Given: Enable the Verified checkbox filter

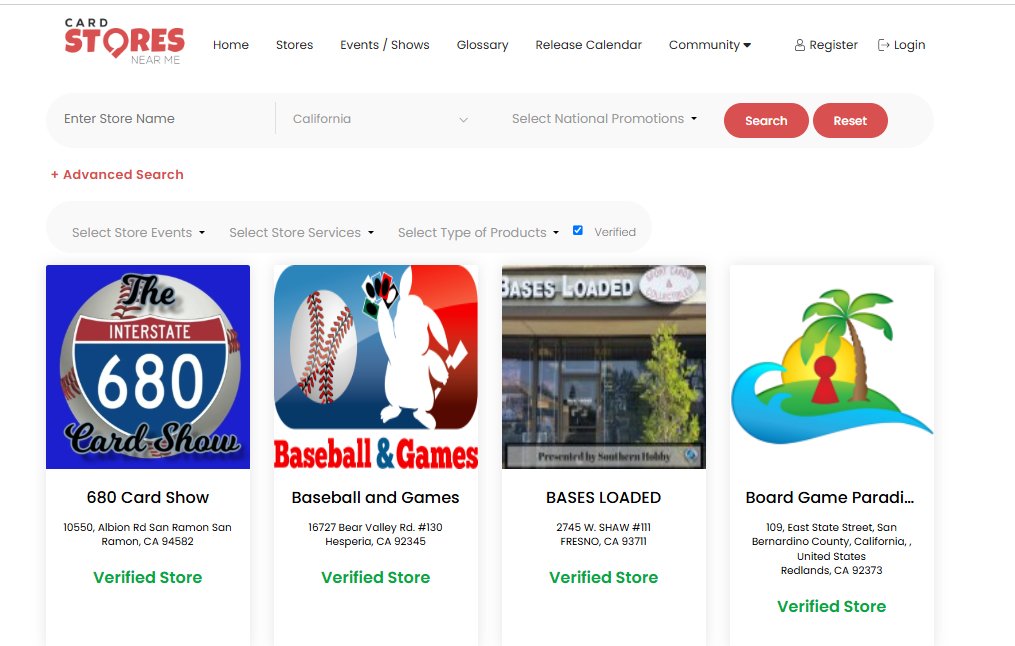Looking at the screenshot, I should click(x=578, y=229).
